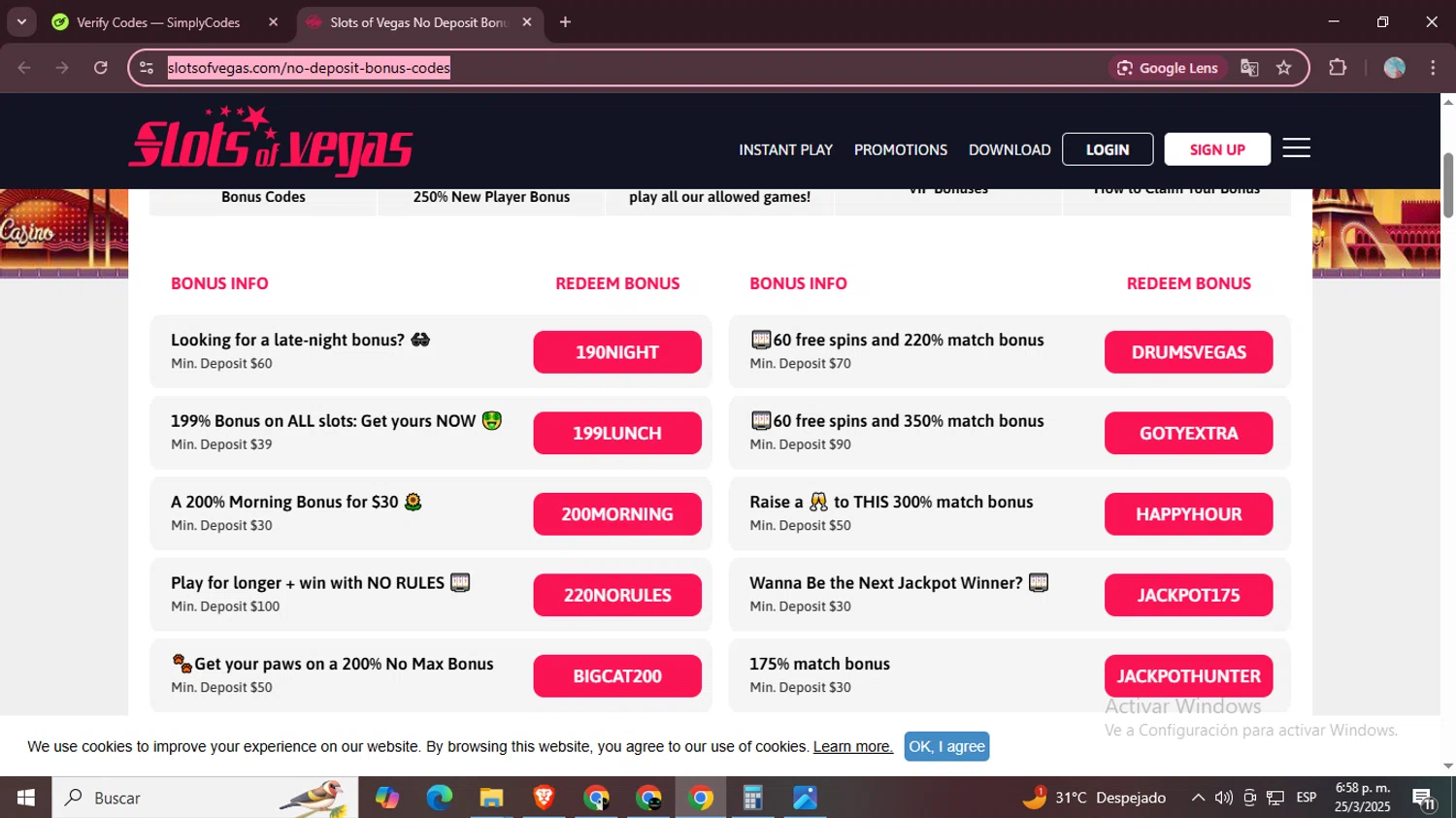Viewport: 1456px width, 818px height.
Task: Select the 250% New Player Bonus tab
Action: pyautogui.click(x=491, y=197)
